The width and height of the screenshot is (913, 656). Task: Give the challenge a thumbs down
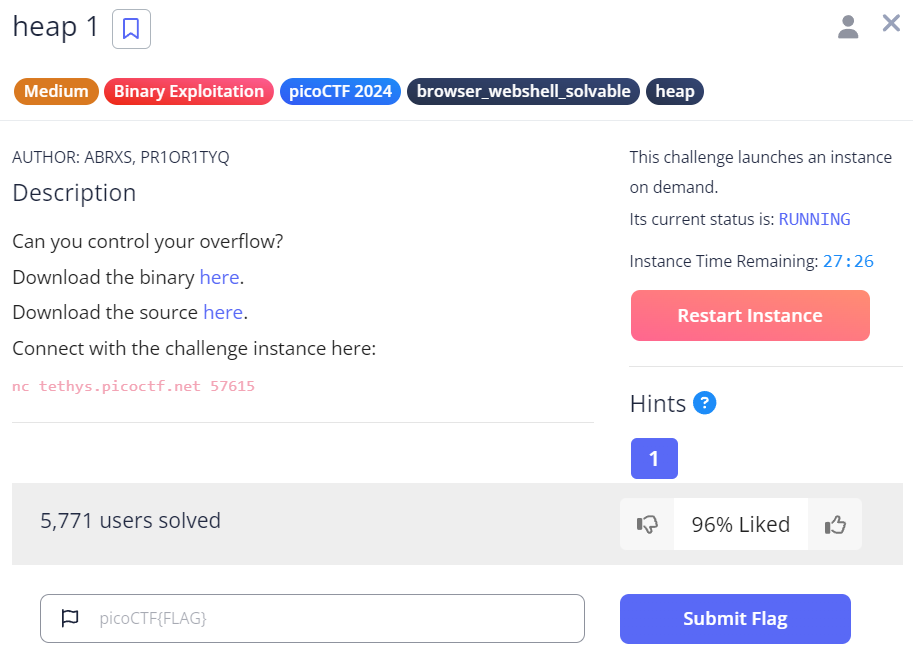coord(647,524)
